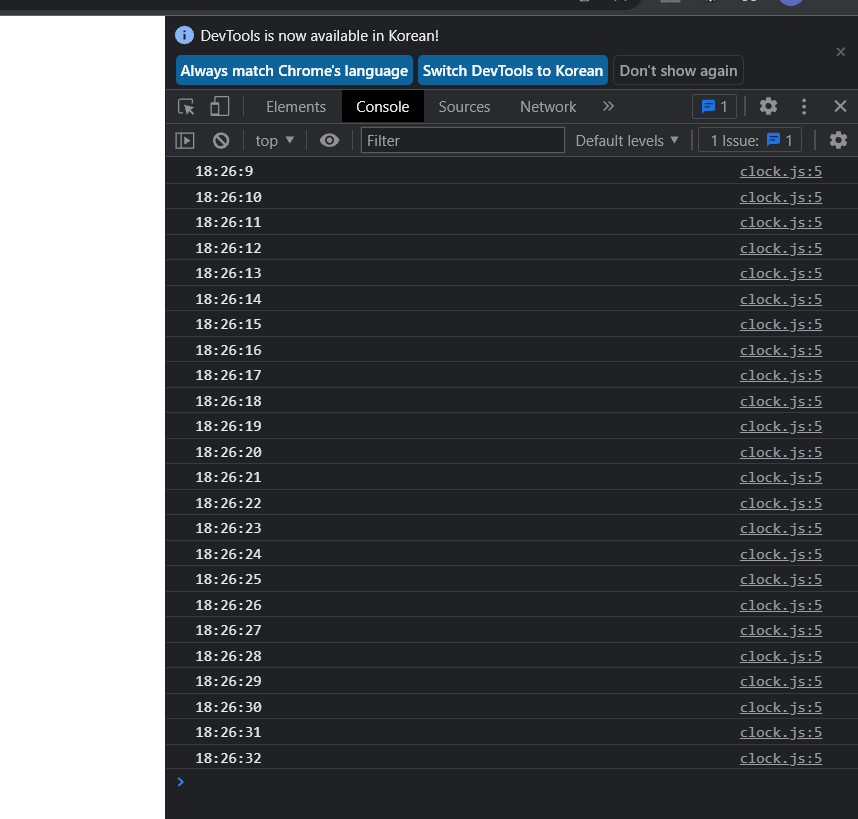This screenshot has height=819, width=858.
Task: Click the info icon in the language banner
Action: pyautogui.click(x=184, y=36)
